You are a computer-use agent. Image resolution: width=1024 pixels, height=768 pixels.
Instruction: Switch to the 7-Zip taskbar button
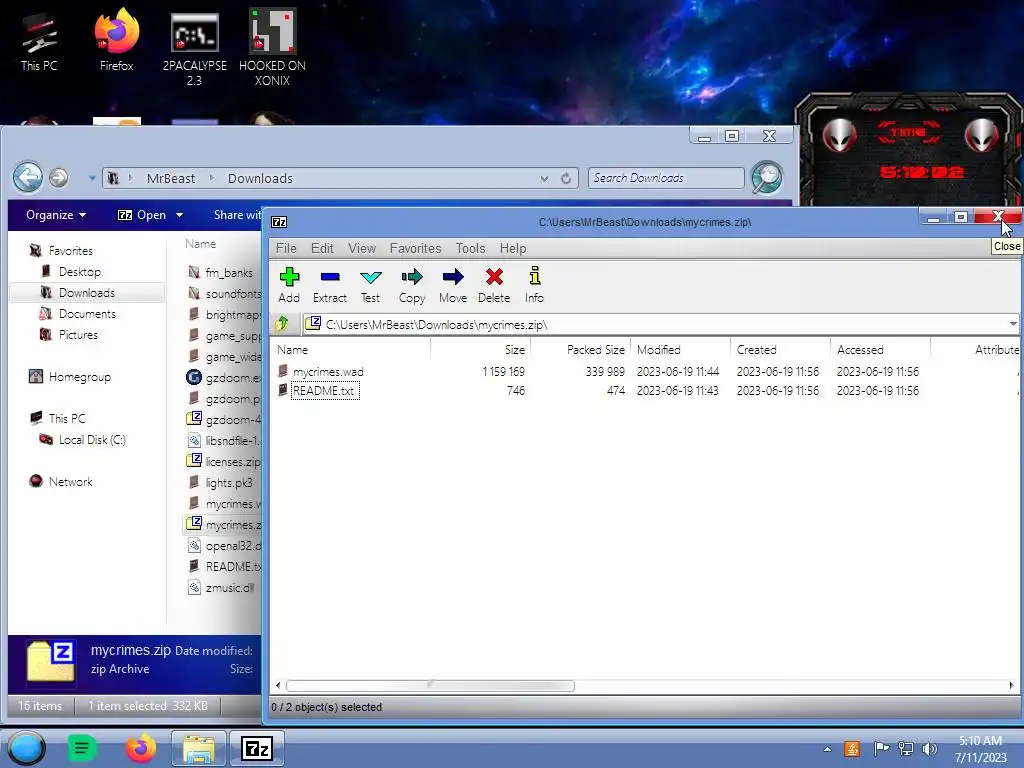(x=256, y=748)
